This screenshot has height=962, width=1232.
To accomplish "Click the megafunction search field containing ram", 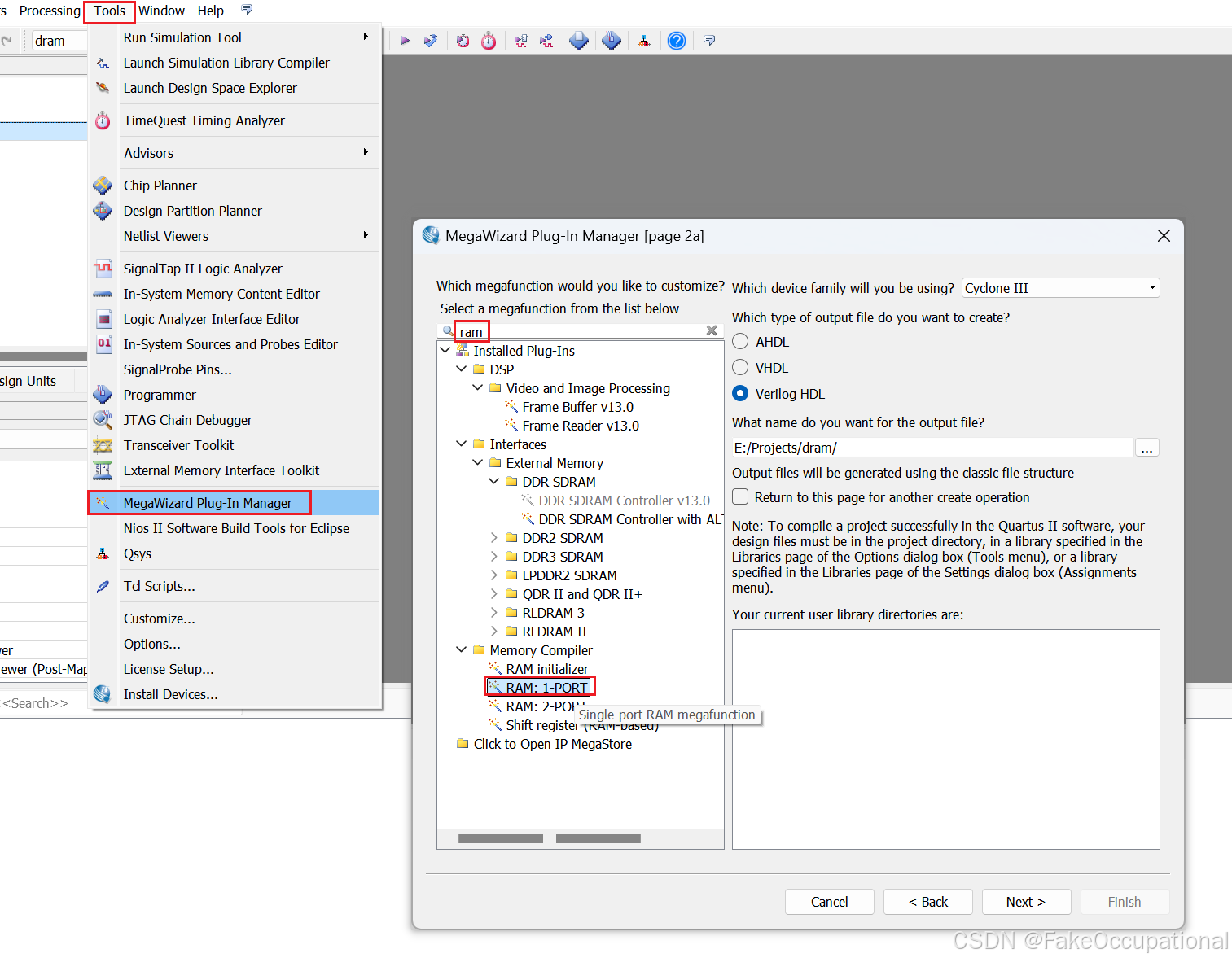I will pos(580,331).
